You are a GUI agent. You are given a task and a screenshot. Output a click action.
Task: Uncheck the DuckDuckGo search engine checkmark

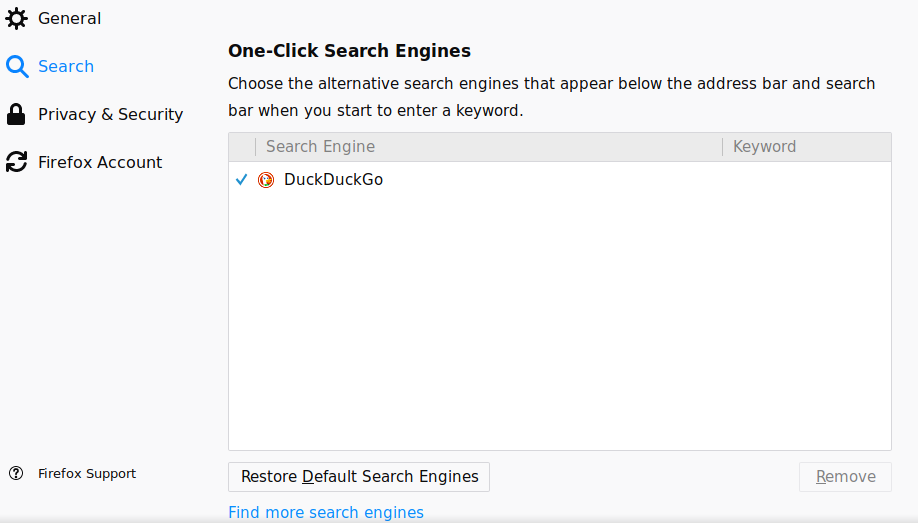241,180
